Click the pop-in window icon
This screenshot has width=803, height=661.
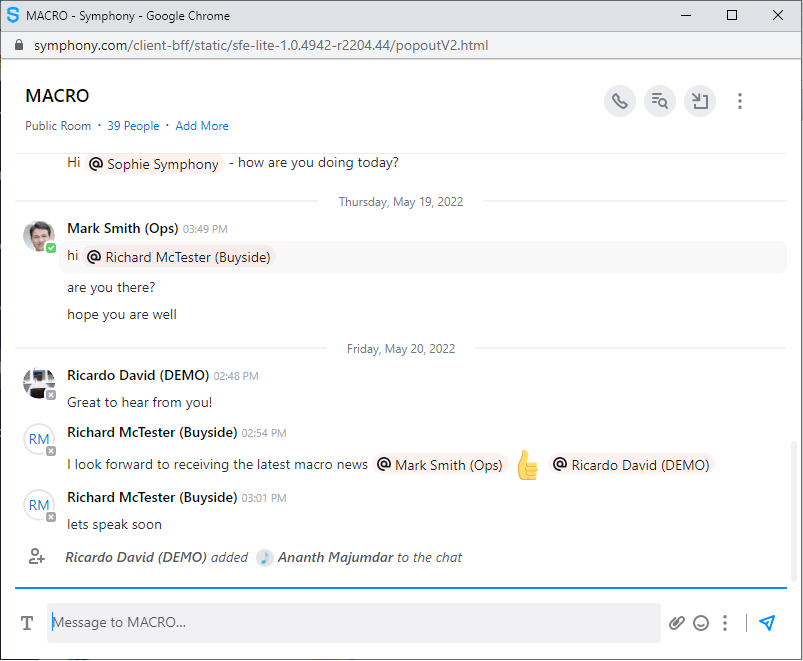[x=700, y=101]
